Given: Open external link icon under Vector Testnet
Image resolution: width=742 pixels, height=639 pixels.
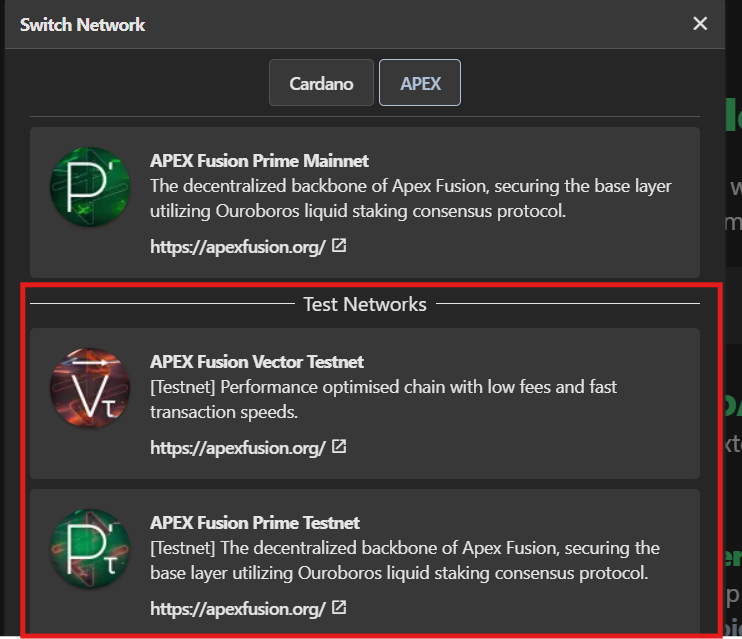Looking at the screenshot, I should point(339,446).
